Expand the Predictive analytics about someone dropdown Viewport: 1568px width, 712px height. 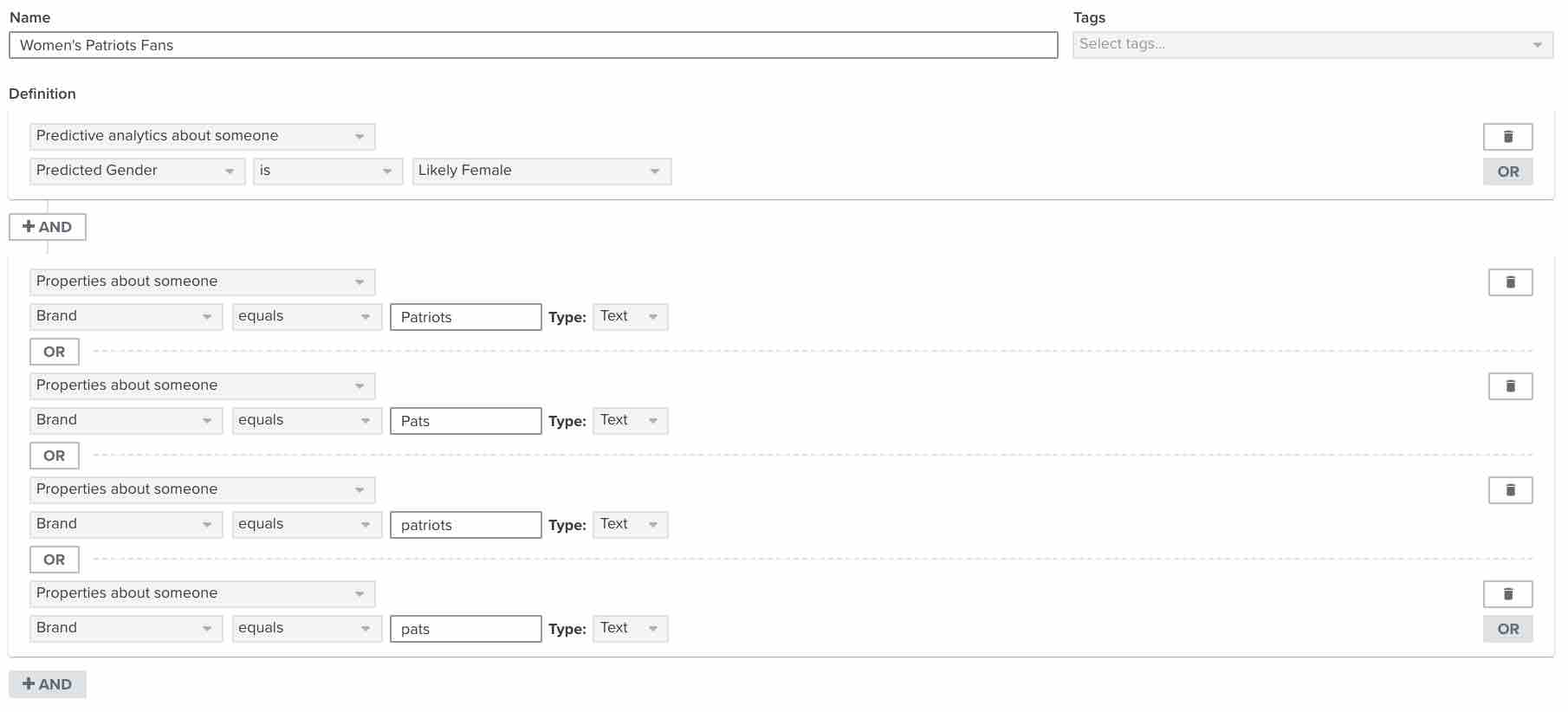(x=201, y=136)
